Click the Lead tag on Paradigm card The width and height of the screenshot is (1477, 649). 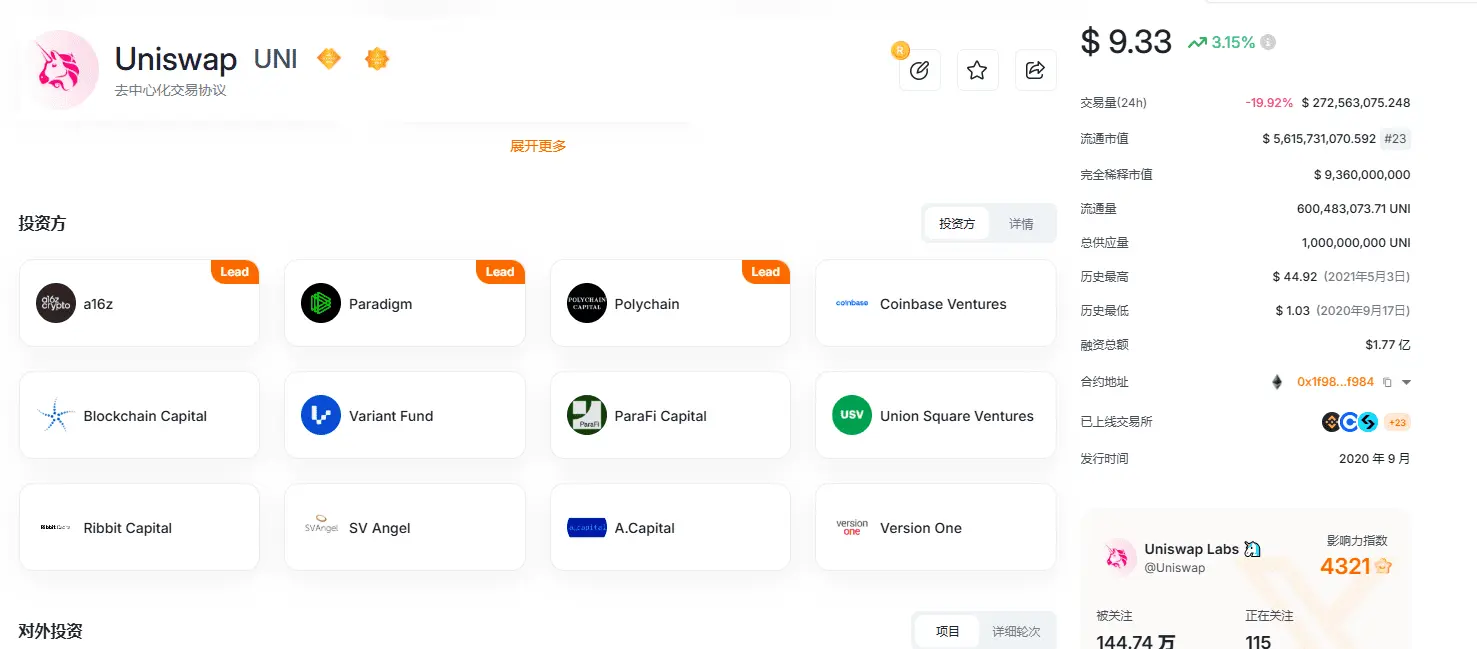coord(500,272)
